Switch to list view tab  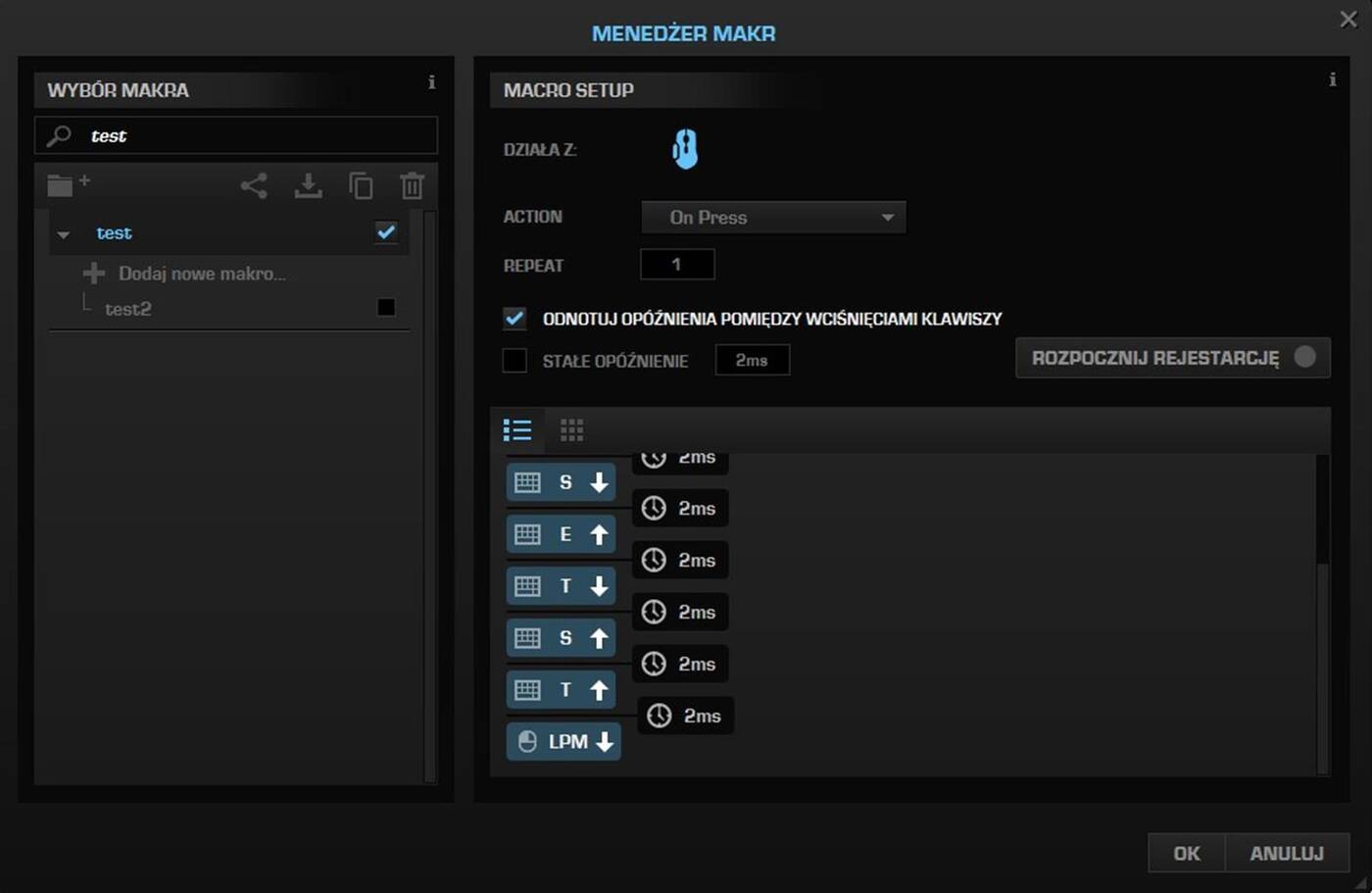[x=517, y=429]
